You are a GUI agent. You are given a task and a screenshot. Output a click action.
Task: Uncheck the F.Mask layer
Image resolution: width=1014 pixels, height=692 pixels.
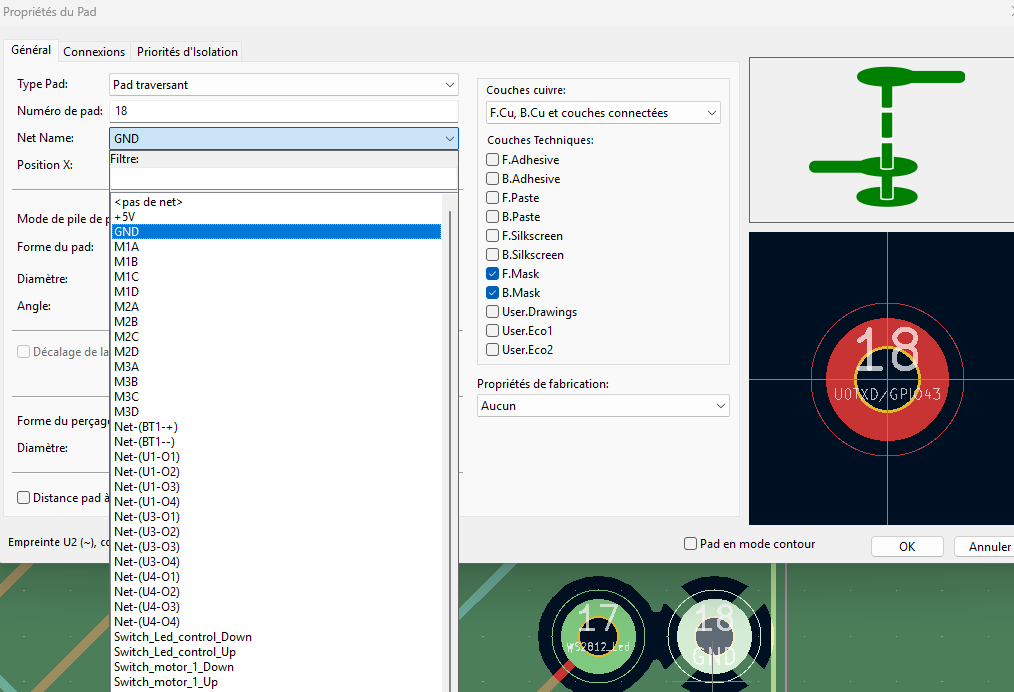tap(493, 274)
